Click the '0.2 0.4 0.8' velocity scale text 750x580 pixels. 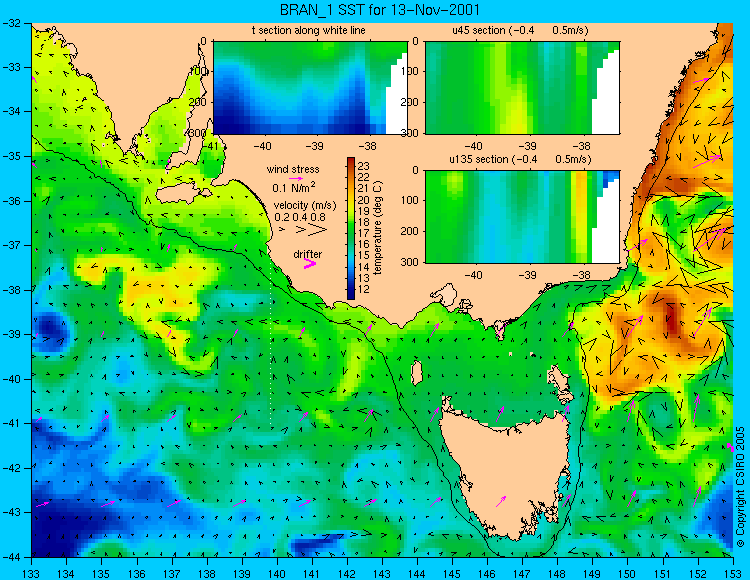click(300, 217)
